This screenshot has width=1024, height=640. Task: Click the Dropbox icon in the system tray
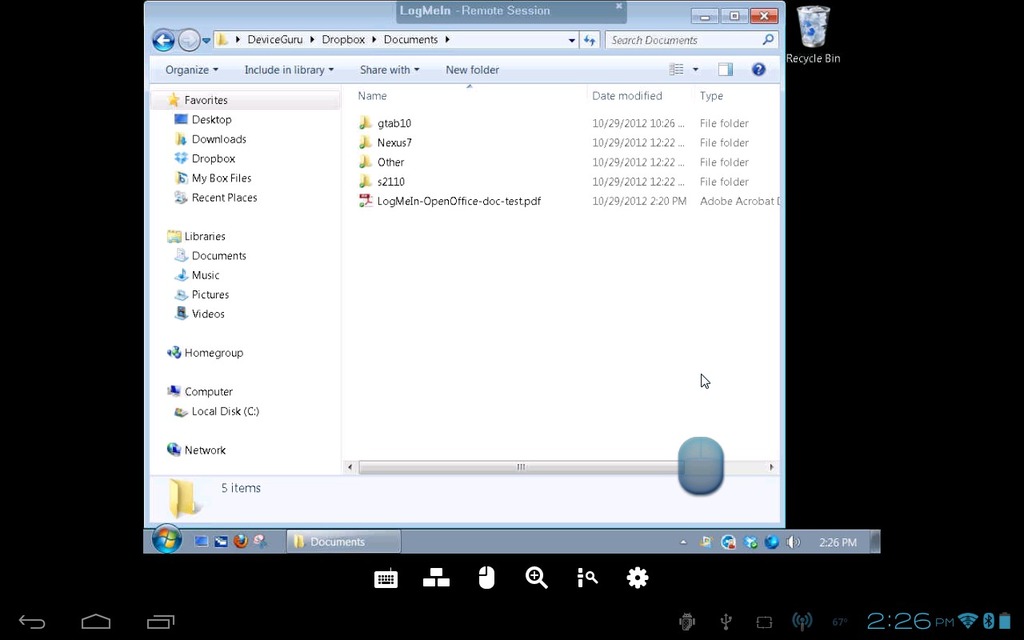(x=750, y=542)
